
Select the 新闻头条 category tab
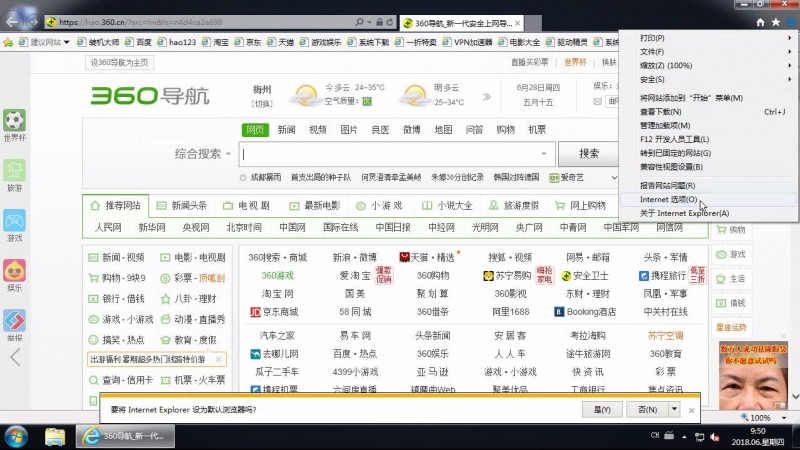coord(182,206)
